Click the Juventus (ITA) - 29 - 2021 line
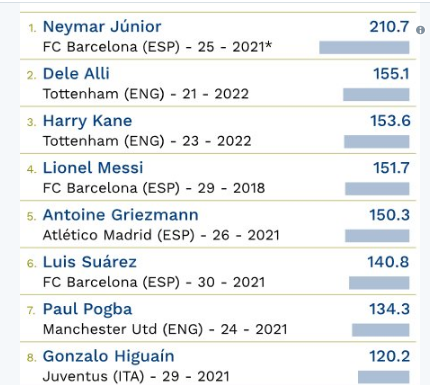This screenshot has width=430, height=385. (x=136, y=376)
